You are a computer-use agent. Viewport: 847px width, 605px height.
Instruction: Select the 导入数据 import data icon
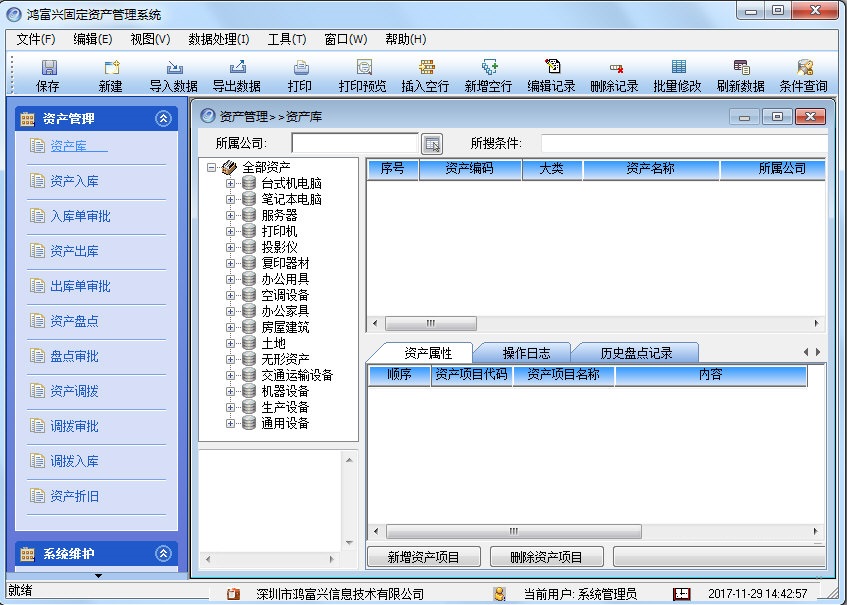[x=173, y=72]
